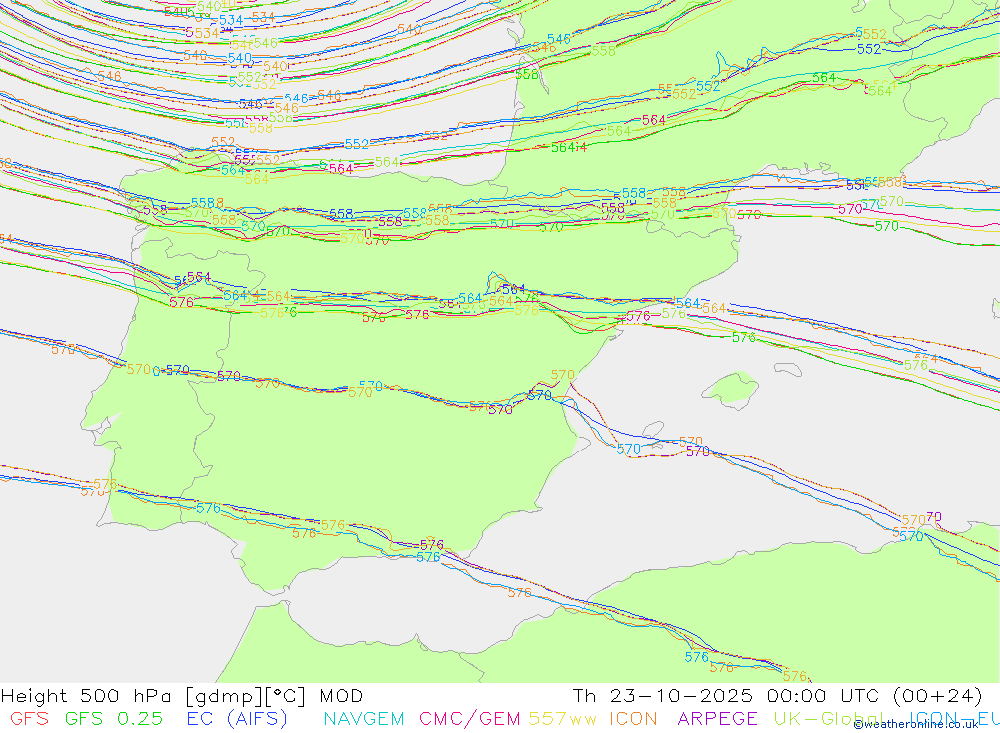Viewport: 1000px width, 733px height.
Task: Select the cyan NAVGEM legend label
Action: [364, 719]
